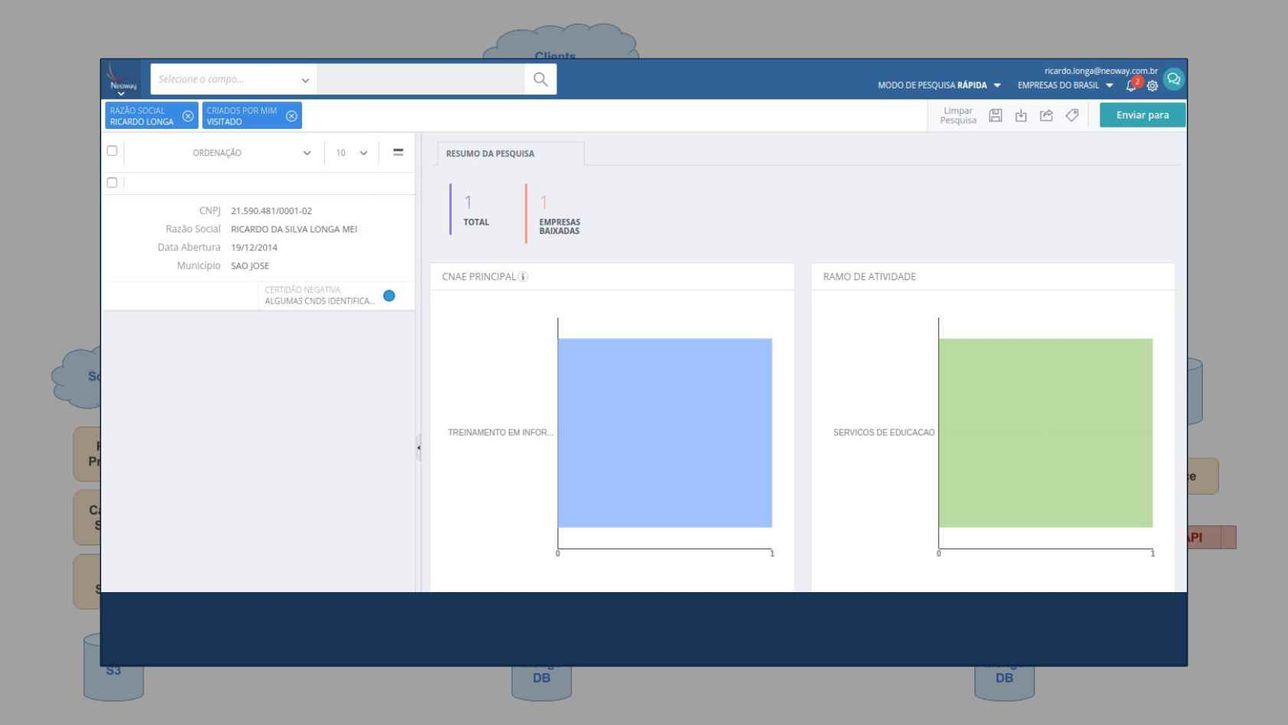Open the chat bubble icon
This screenshot has width=1288, height=725.
1174,79
